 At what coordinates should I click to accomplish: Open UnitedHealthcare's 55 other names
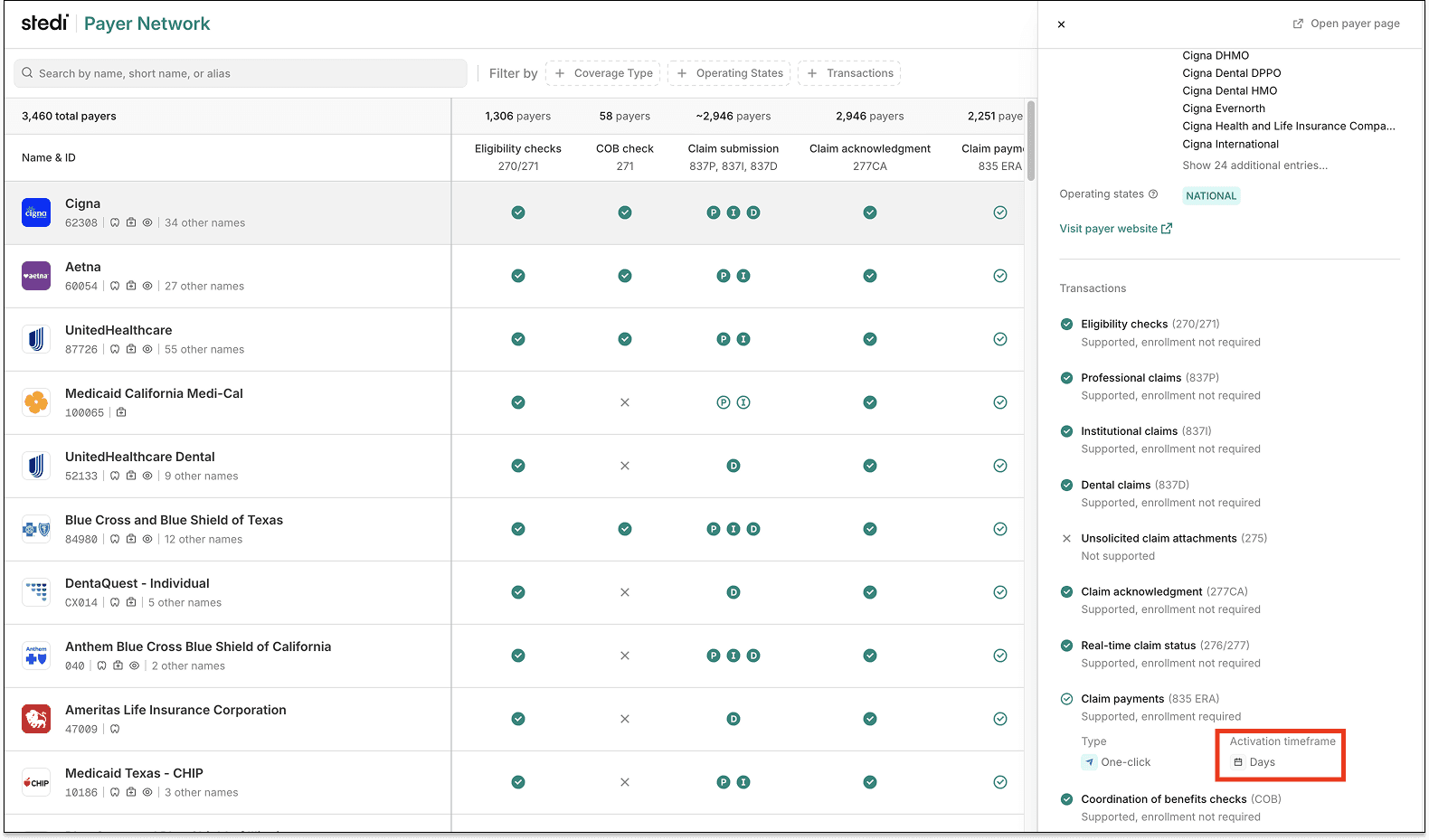click(x=204, y=349)
